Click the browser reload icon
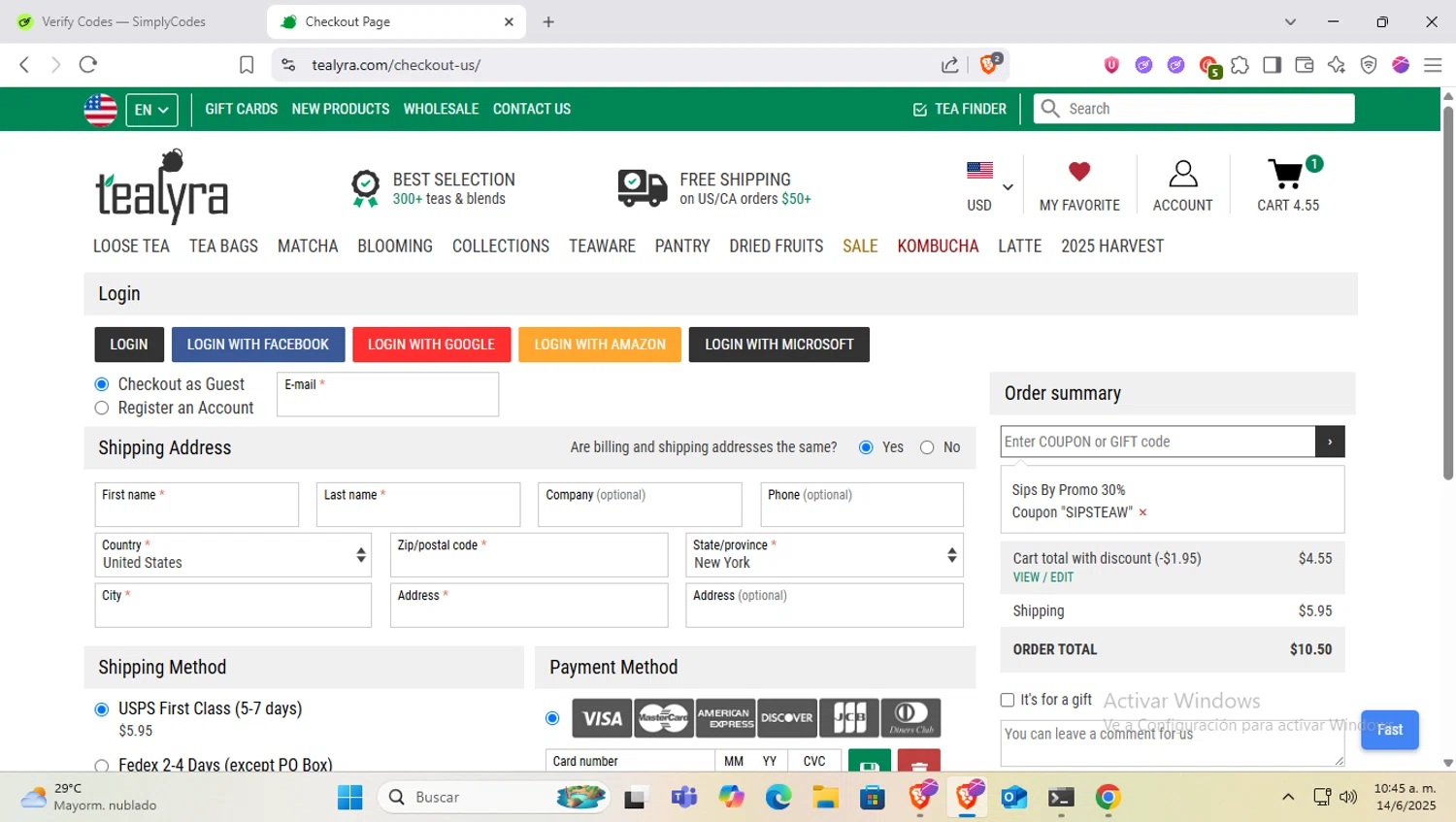This screenshot has width=1456, height=822. coord(88,65)
